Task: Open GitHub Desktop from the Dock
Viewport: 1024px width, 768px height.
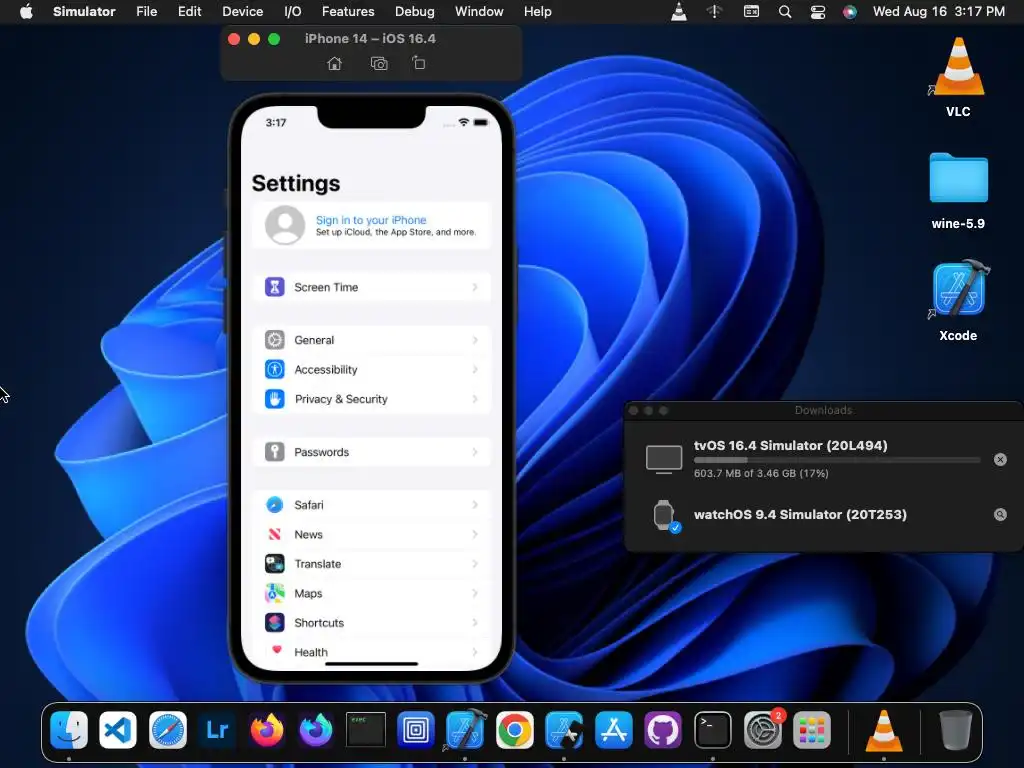Action: tap(663, 729)
